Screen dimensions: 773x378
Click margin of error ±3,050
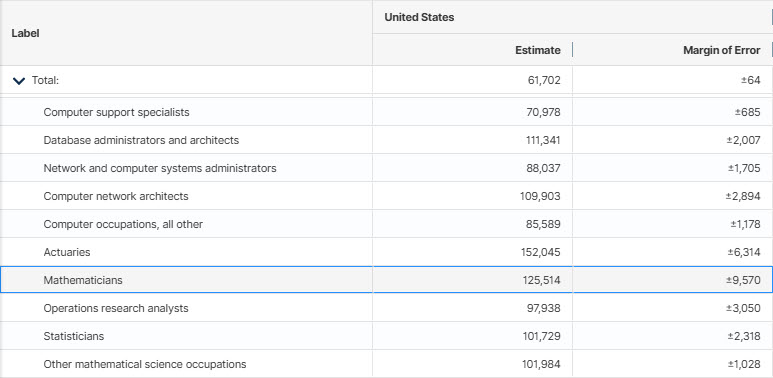tap(743, 309)
